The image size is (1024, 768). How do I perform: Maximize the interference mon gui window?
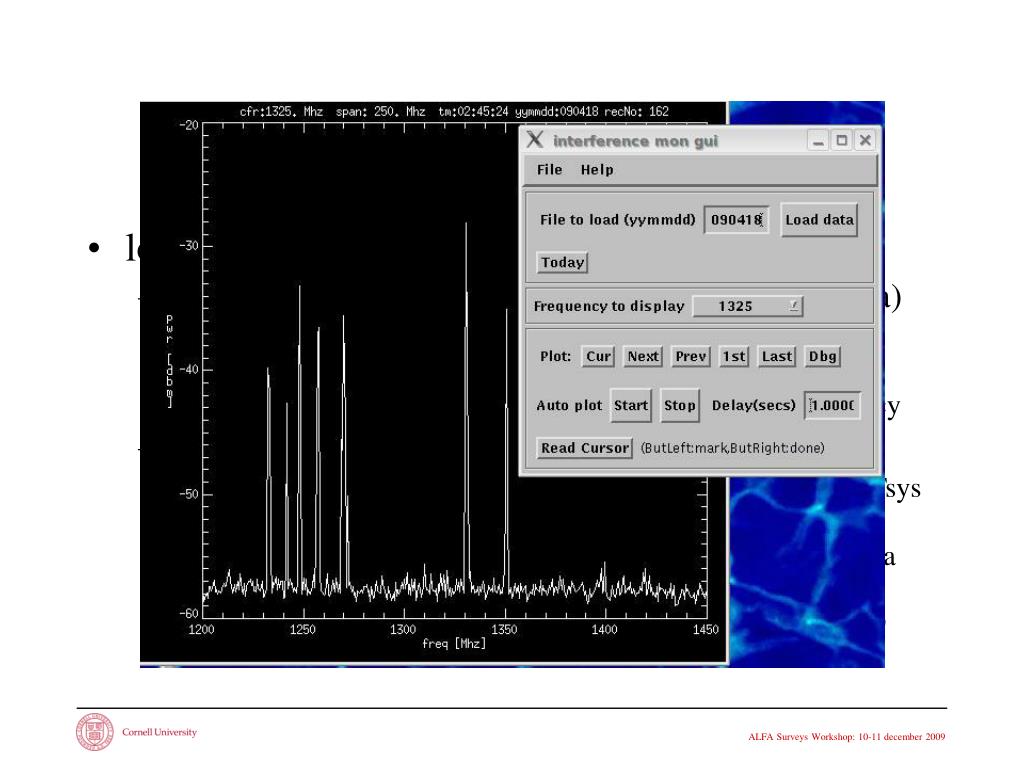pos(842,140)
